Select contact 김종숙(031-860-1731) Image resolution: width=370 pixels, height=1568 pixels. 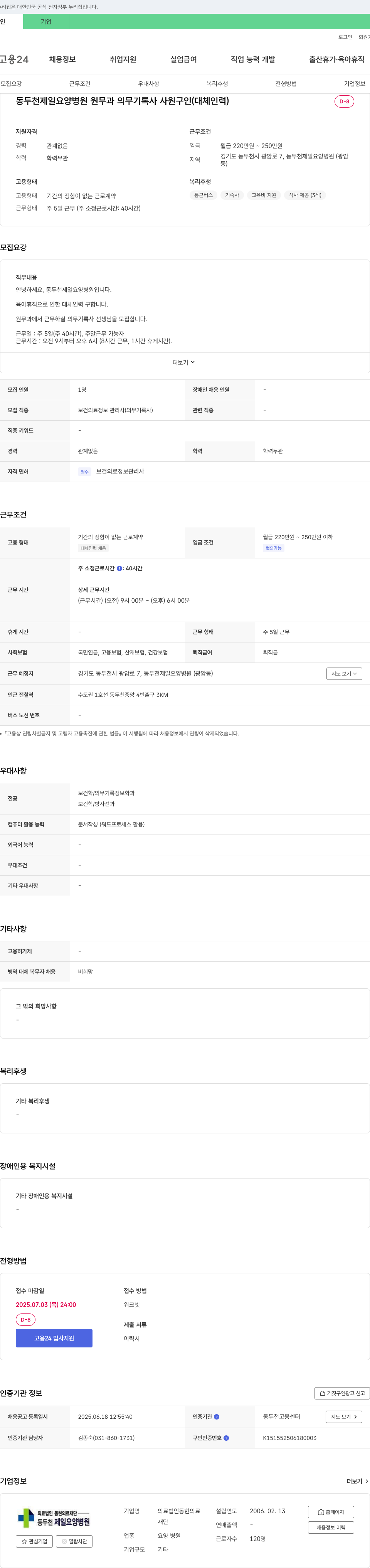point(106,1438)
